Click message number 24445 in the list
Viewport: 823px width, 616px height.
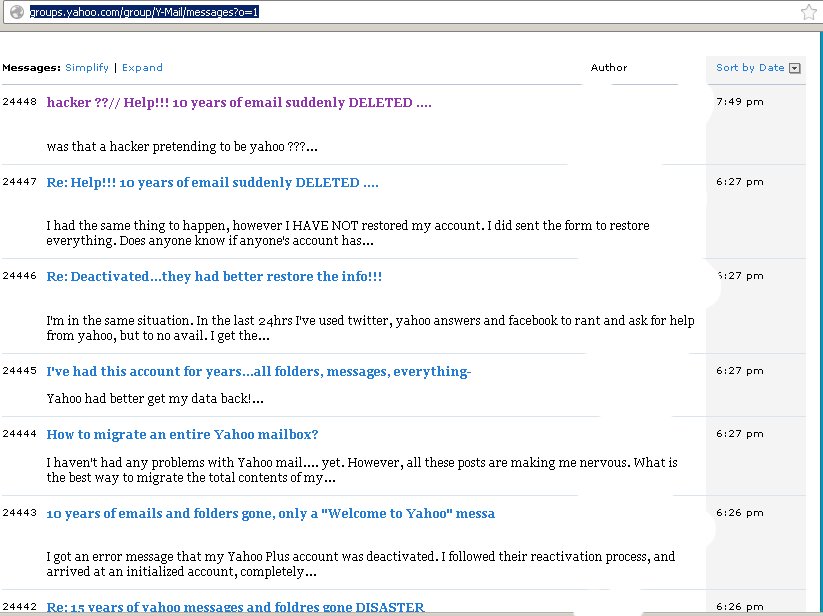click(x=19, y=371)
